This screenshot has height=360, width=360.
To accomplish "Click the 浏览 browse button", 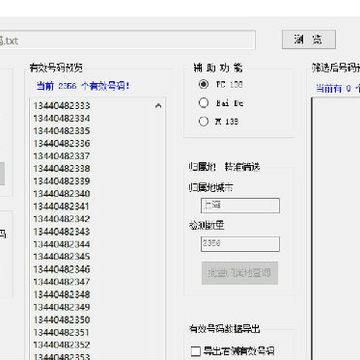I will coord(309,40).
